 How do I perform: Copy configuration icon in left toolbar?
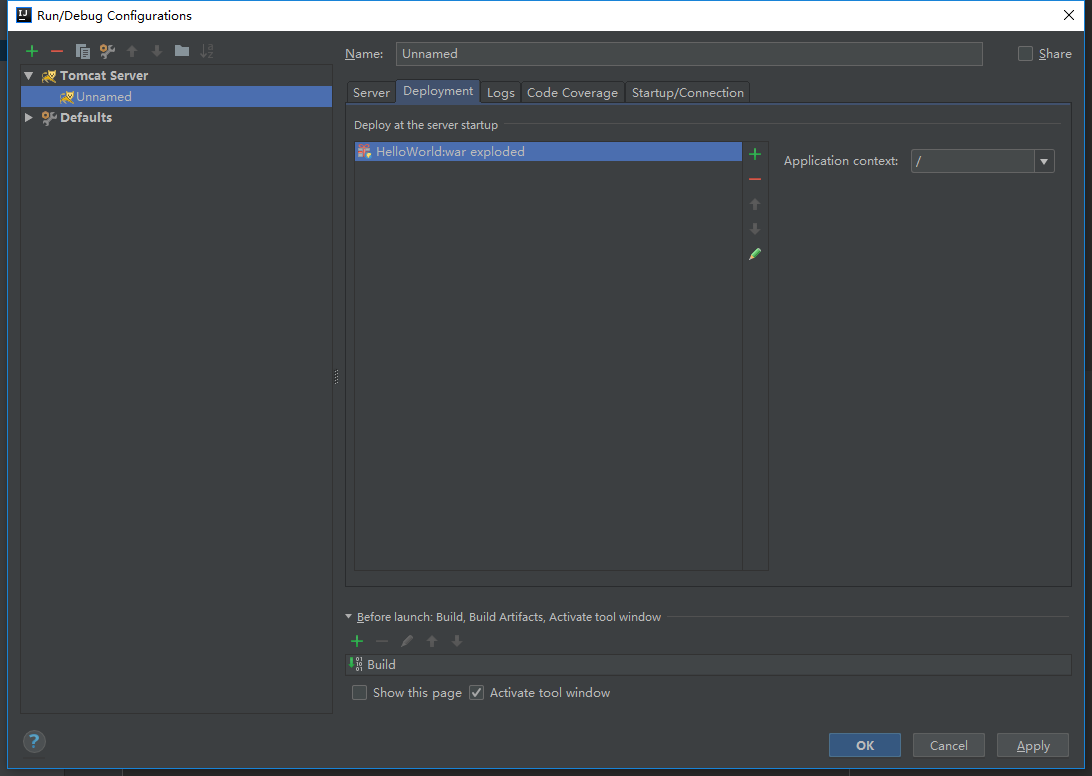click(82, 51)
